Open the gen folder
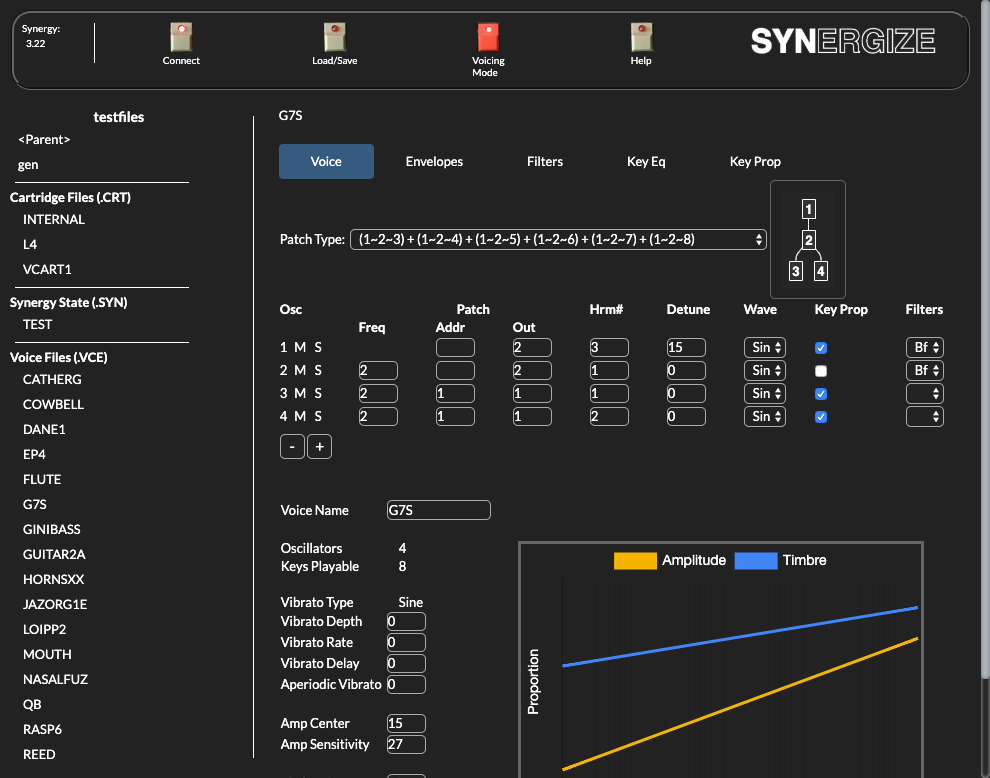 coord(28,165)
